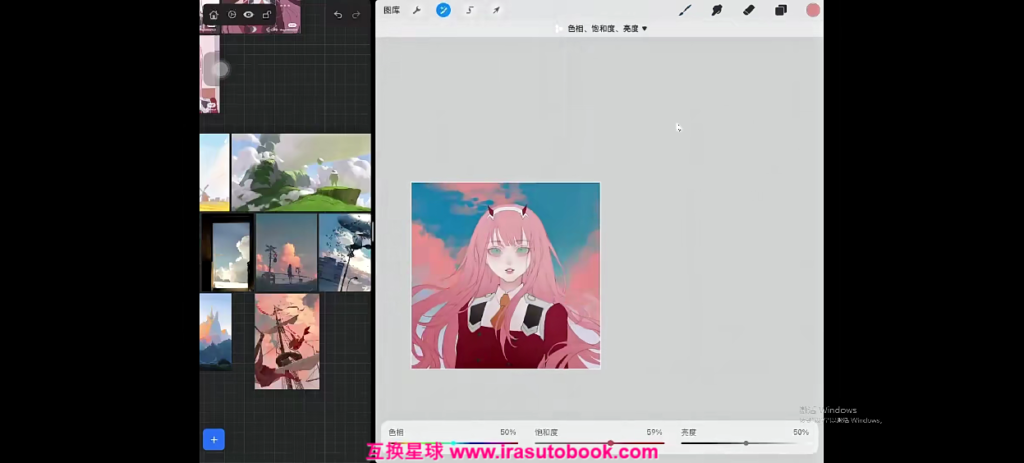Select the Selection S-shaped tool
Viewport: 1024px width, 463px height.
[x=470, y=10]
